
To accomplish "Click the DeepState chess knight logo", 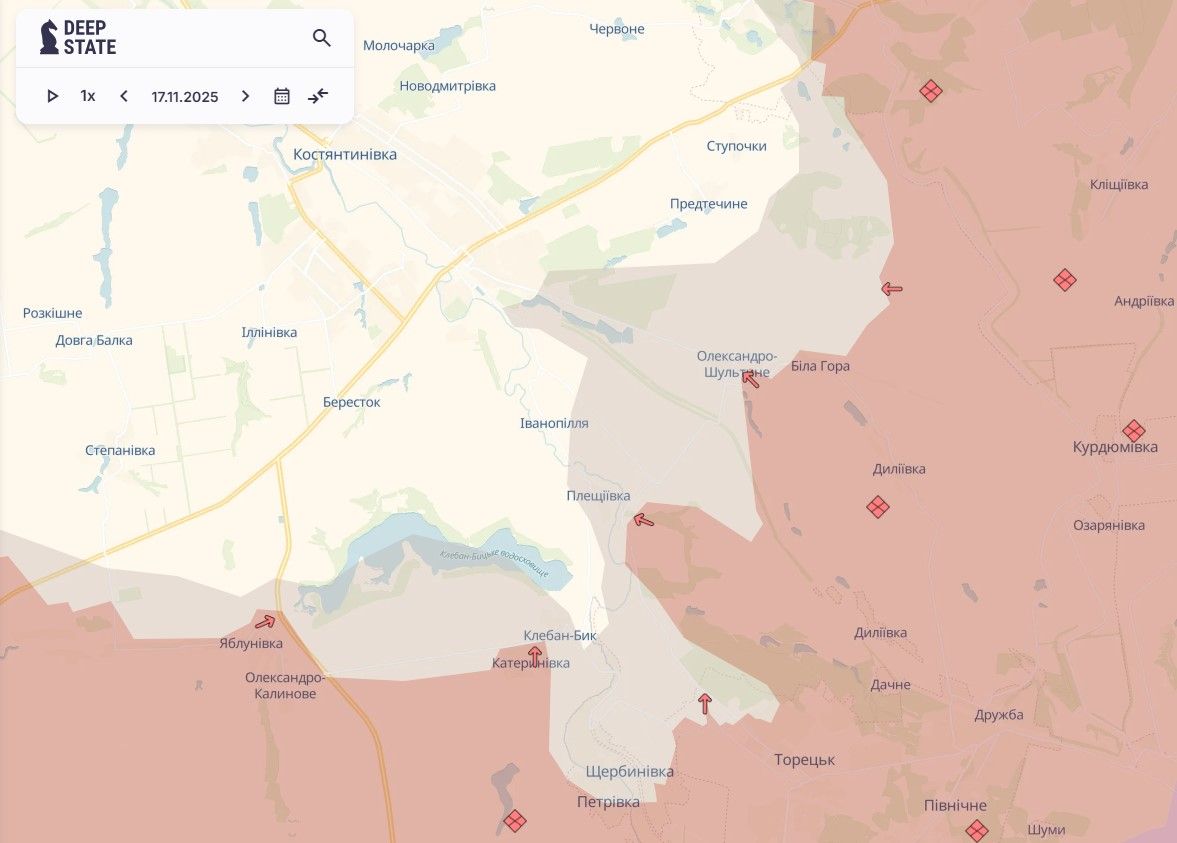I will click(x=49, y=37).
